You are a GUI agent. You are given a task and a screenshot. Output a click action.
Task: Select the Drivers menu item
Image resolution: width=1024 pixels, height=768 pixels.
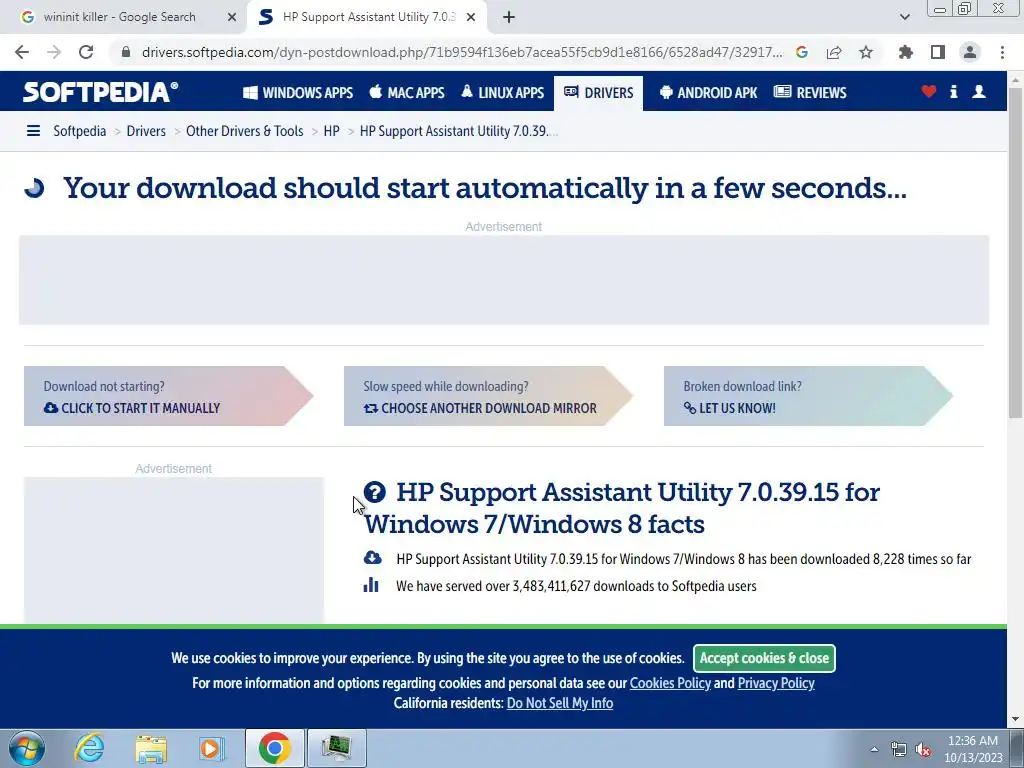[599, 93]
